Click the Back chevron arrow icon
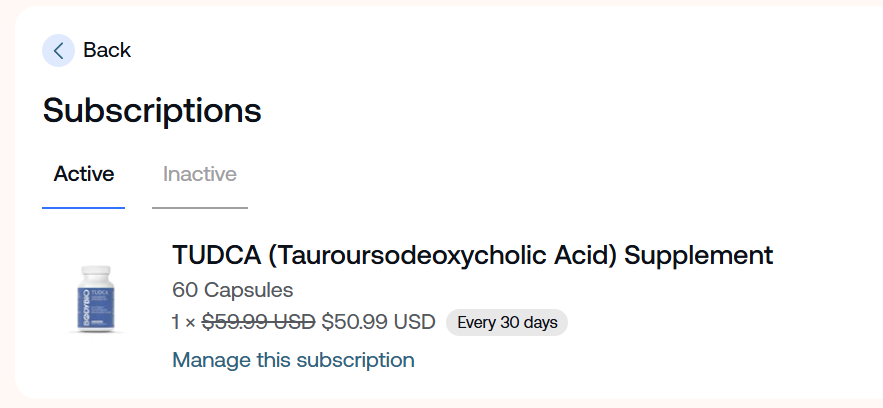The image size is (883, 408). pyautogui.click(x=58, y=51)
